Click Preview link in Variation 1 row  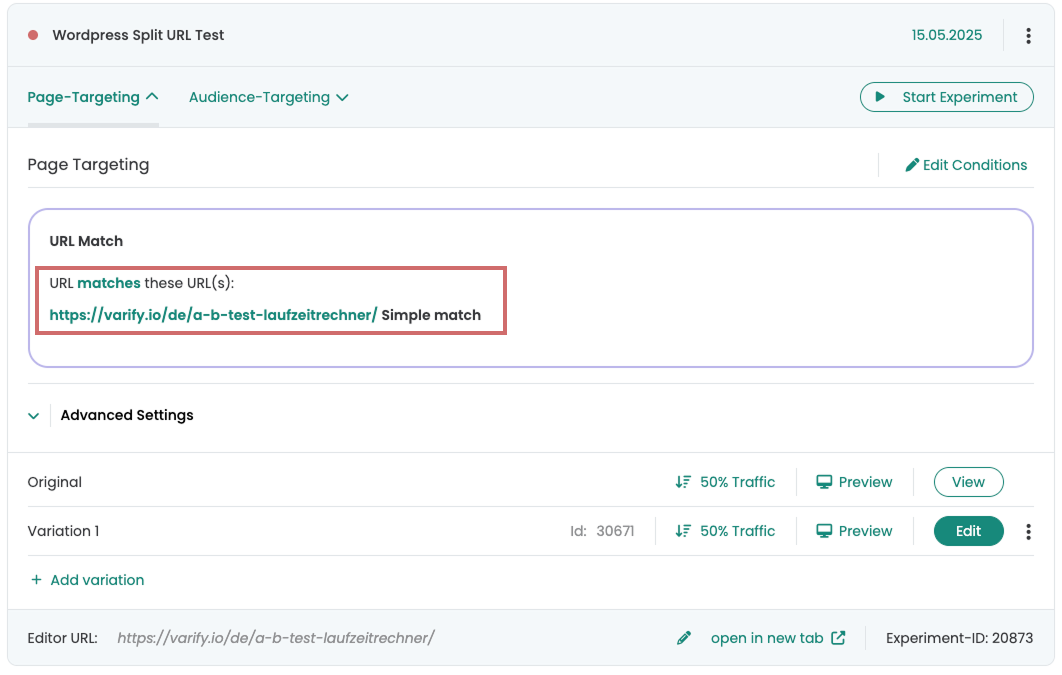pyautogui.click(x=854, y=531)
